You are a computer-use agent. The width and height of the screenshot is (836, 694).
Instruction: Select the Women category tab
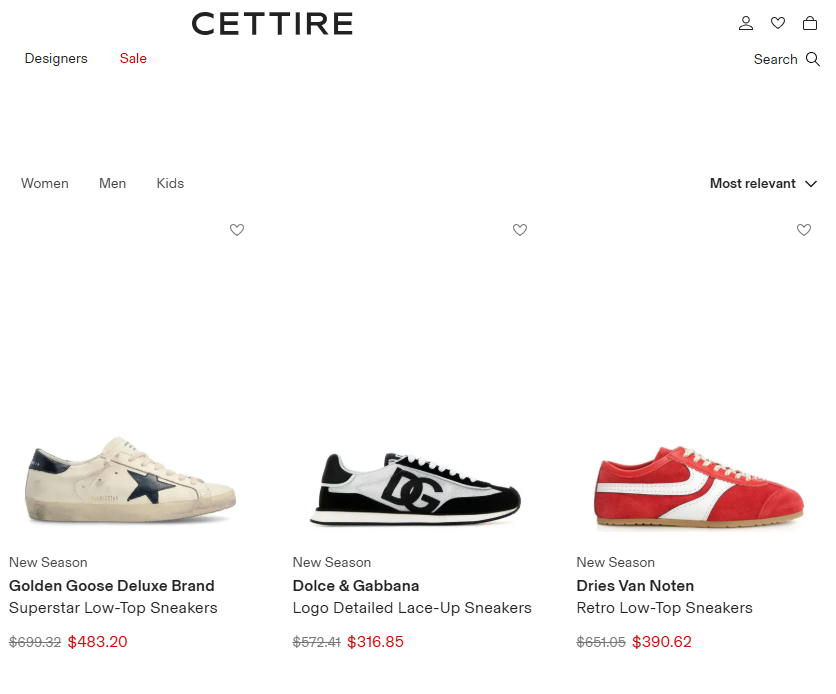[45, 184]
